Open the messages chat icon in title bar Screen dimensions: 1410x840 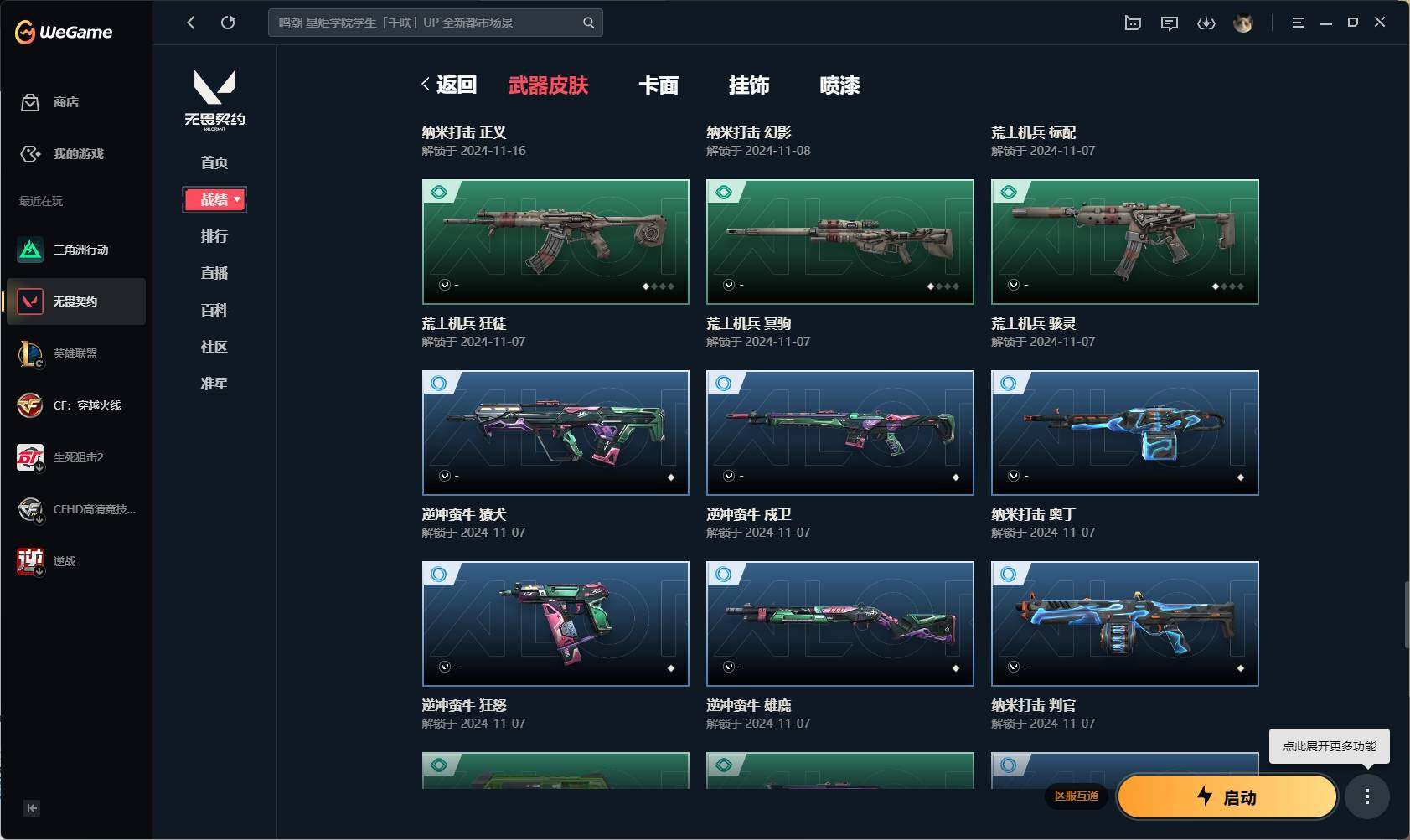coord(1170,23)
